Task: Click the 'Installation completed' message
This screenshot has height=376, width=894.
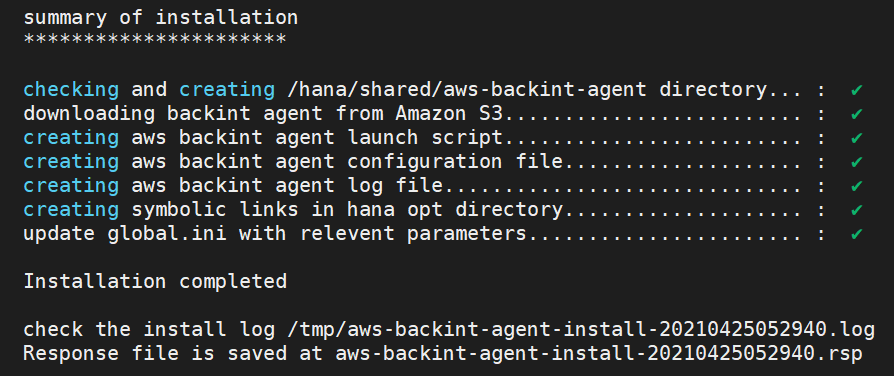Action: point(155,282)
